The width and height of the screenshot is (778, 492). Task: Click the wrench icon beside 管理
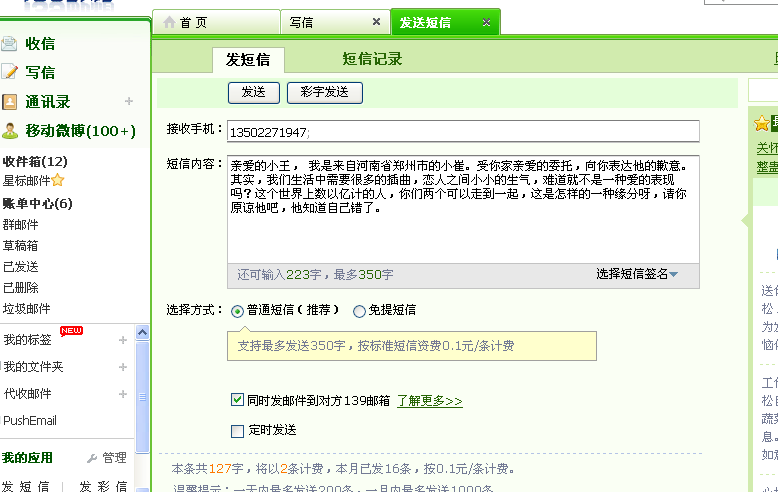(92, 458)
